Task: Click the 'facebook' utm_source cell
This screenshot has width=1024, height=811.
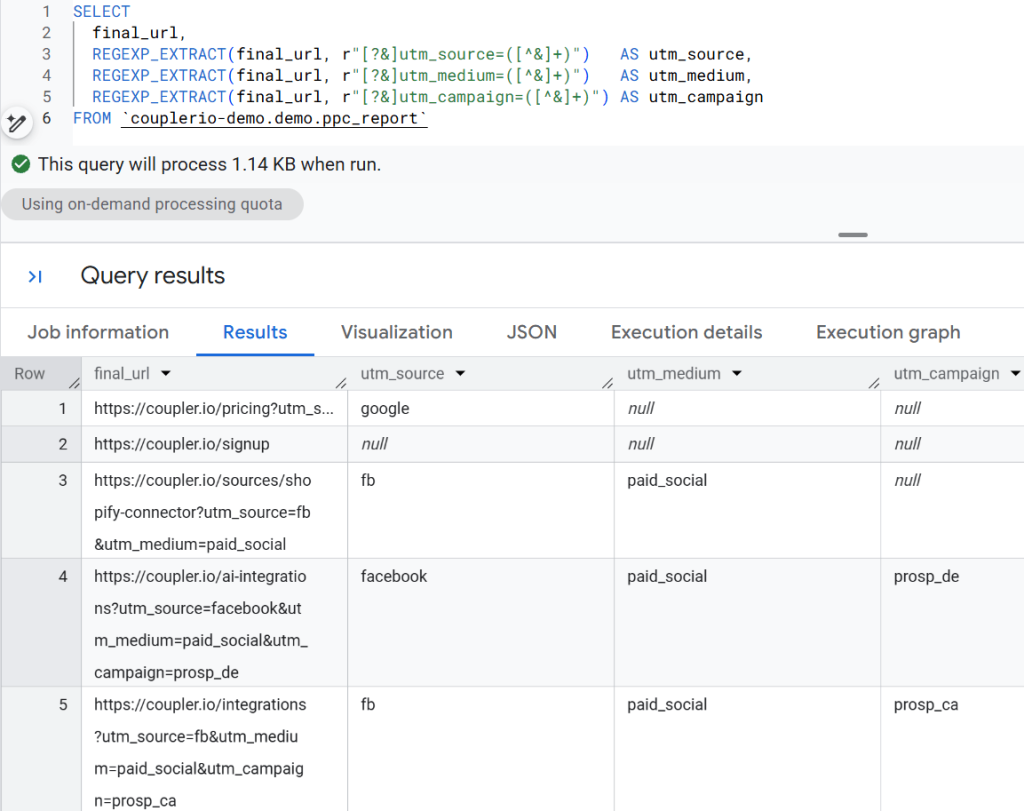Action: (x=481, y=622)
